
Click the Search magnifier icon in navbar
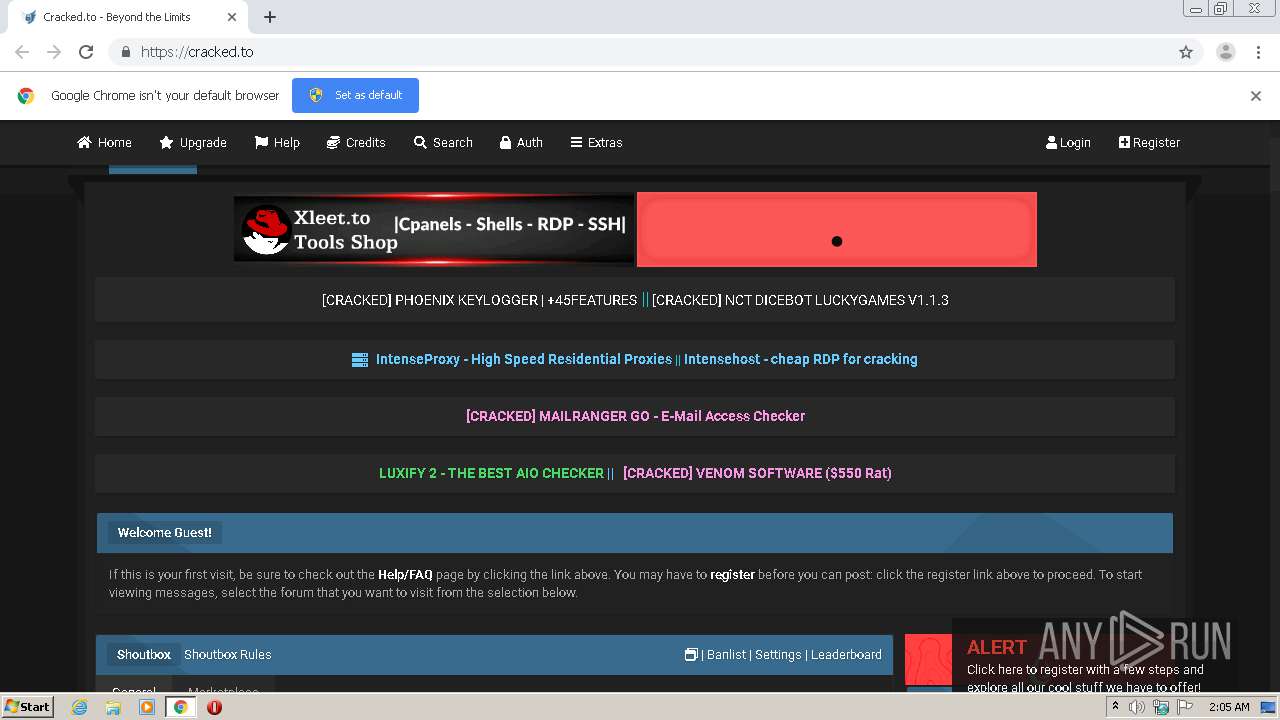tap(420, 142)
